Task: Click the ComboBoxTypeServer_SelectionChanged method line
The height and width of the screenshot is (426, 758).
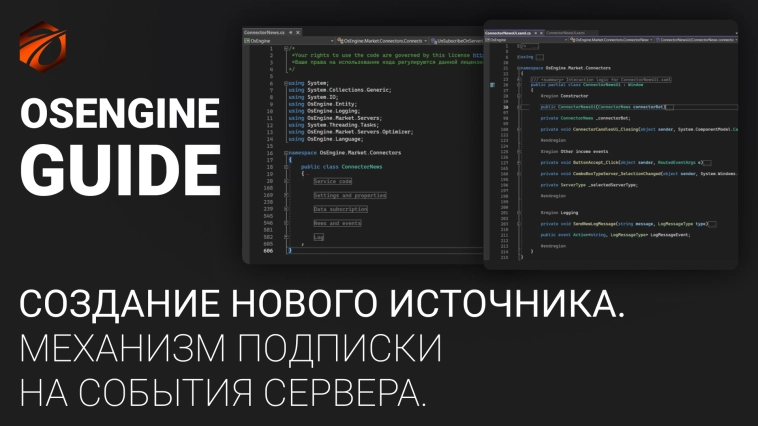Action: [639, 174]
